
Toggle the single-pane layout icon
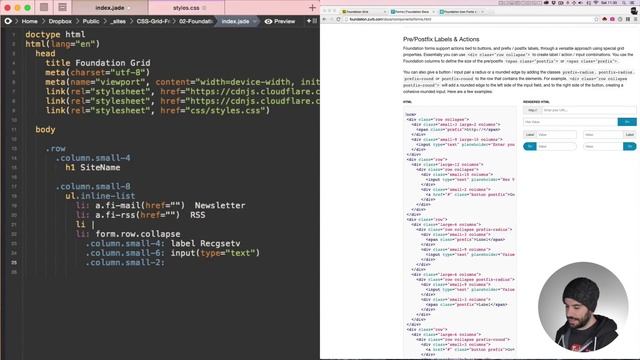click(44, 7)
